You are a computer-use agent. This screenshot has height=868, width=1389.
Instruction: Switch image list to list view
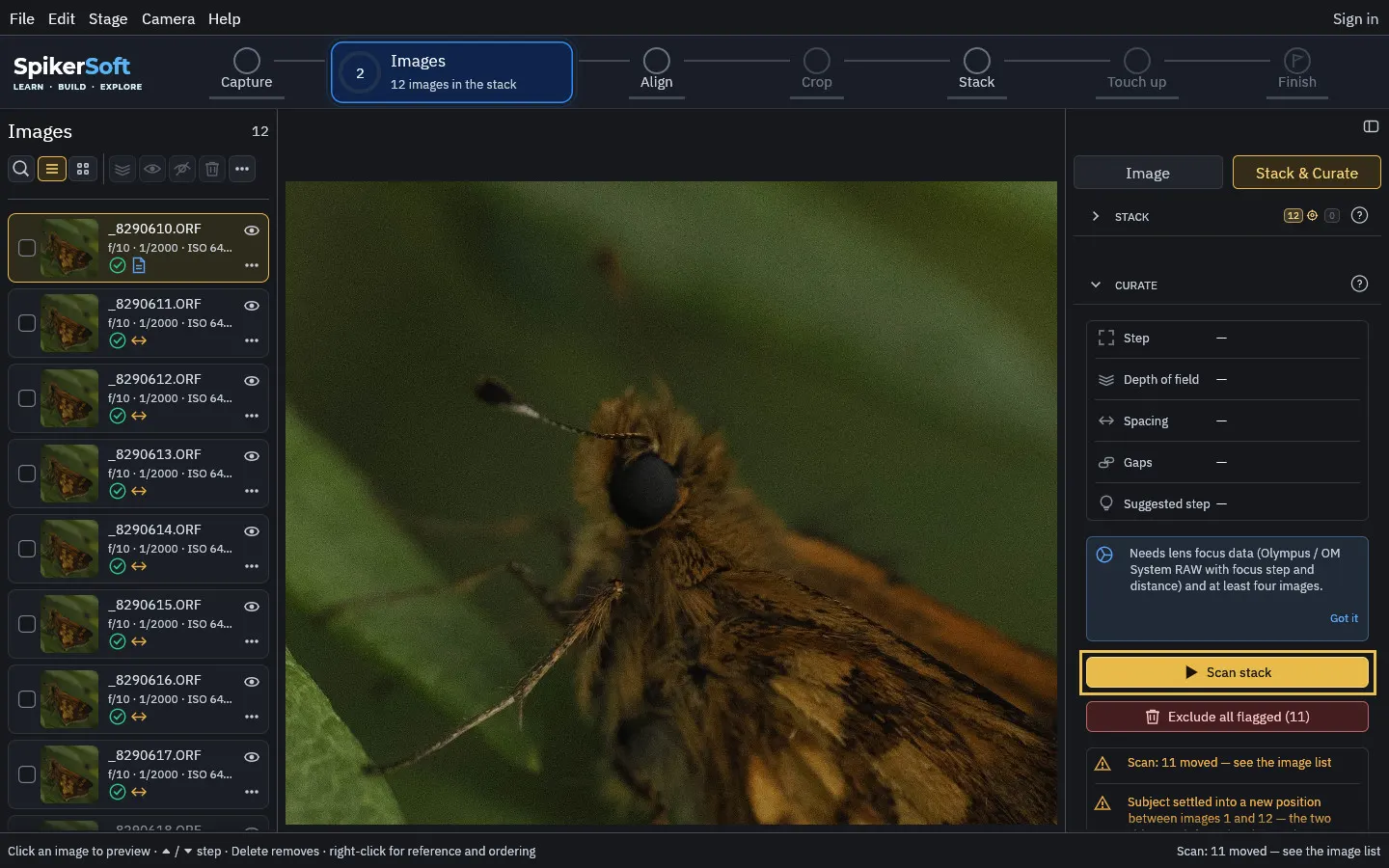click(52, 169)
